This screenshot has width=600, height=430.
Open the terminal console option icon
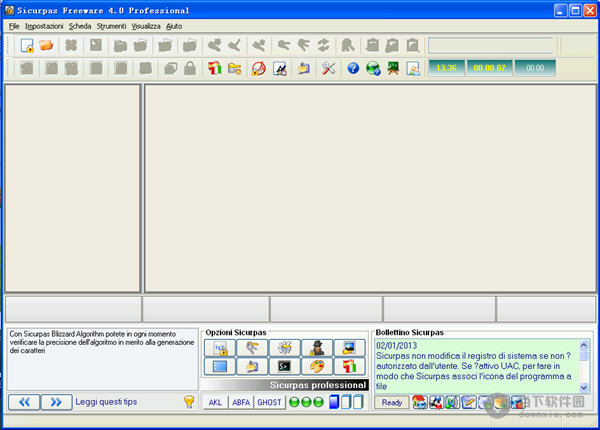coord(285,366)
